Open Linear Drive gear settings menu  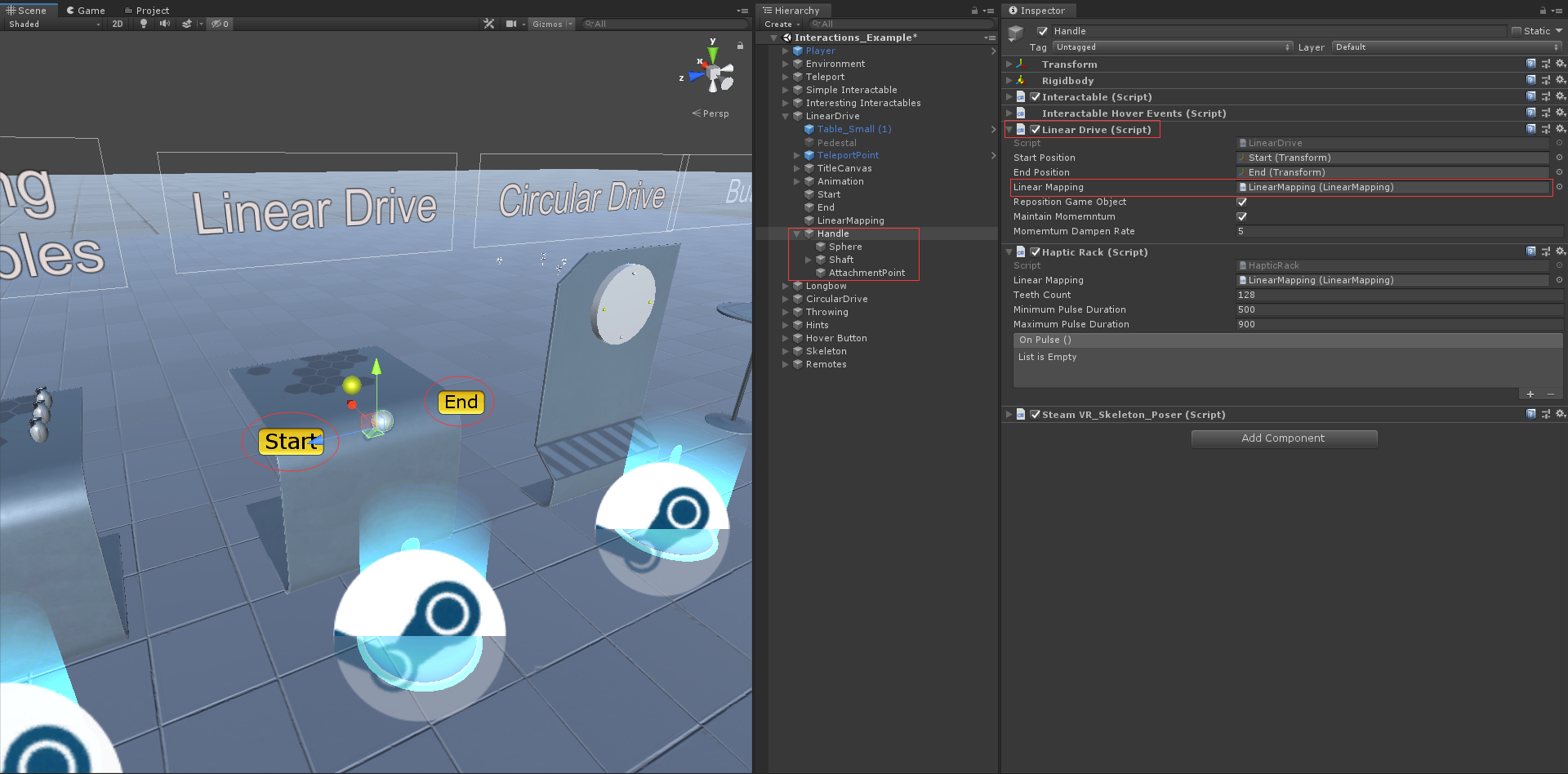(1560, 129)
